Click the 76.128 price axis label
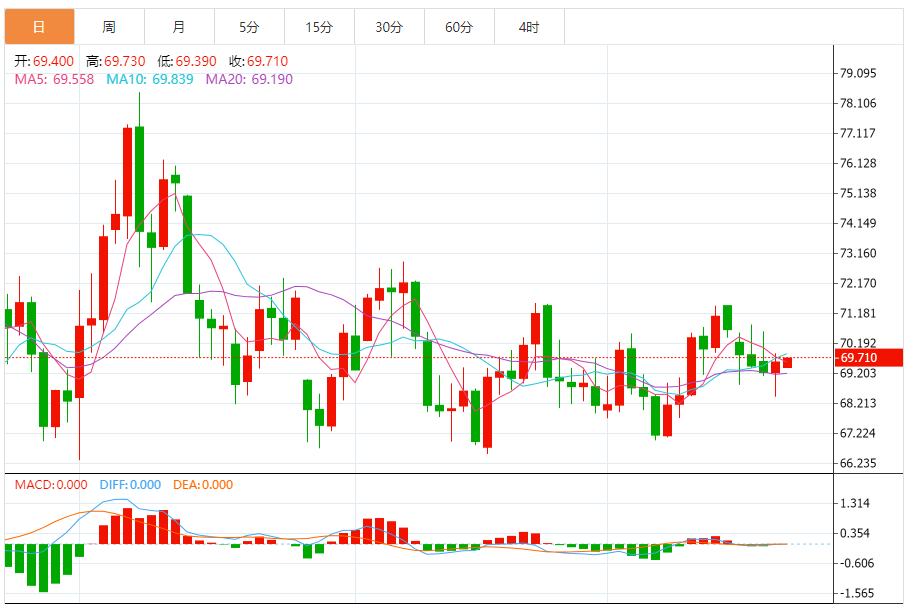Screen dimensions: 910x604 [858, 163]
